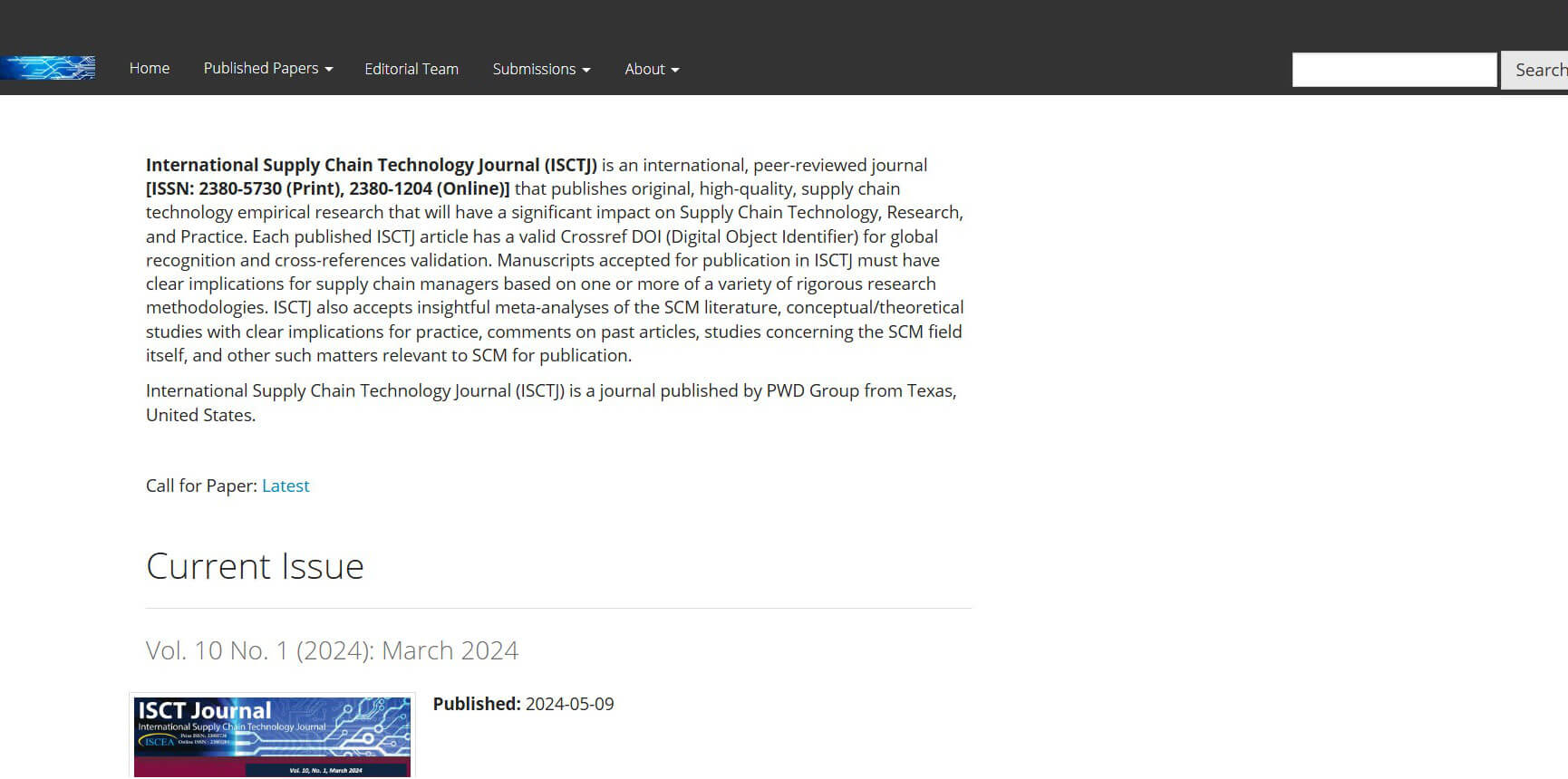
Task: Click the journal logo in the header
Action: point(47,68)
